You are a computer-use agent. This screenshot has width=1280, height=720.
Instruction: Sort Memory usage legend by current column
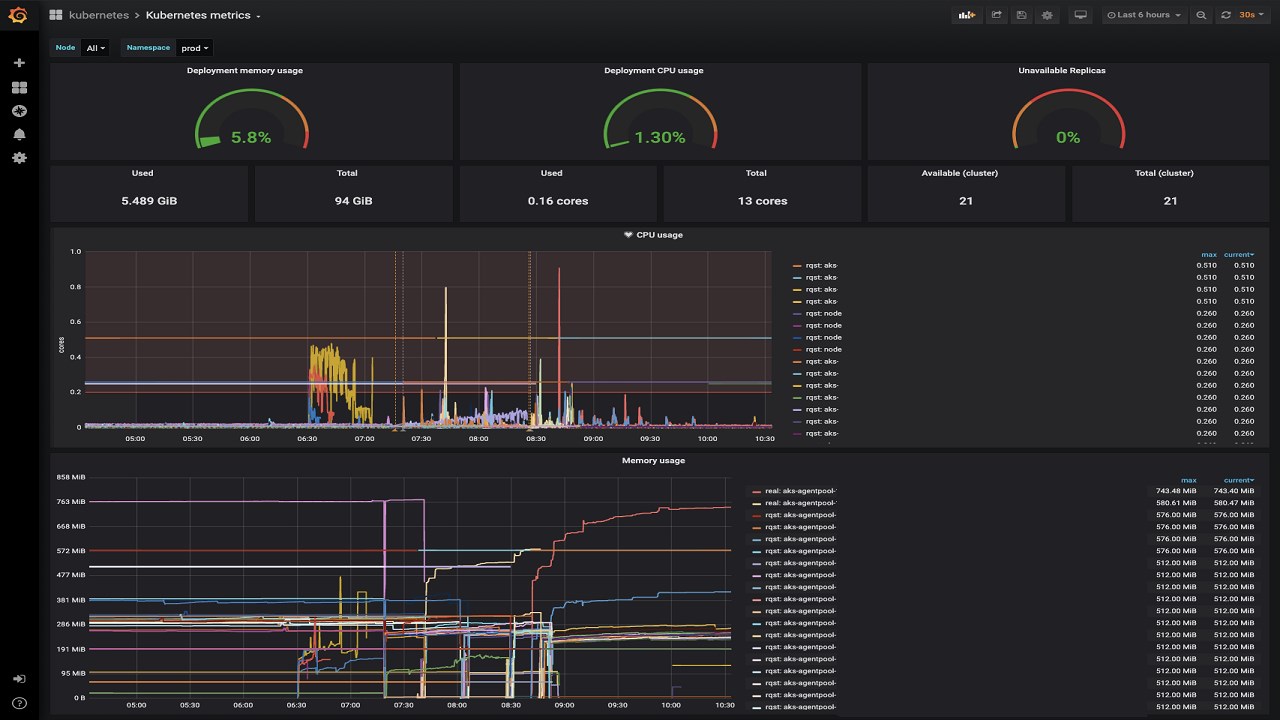tap(1238, 481)
